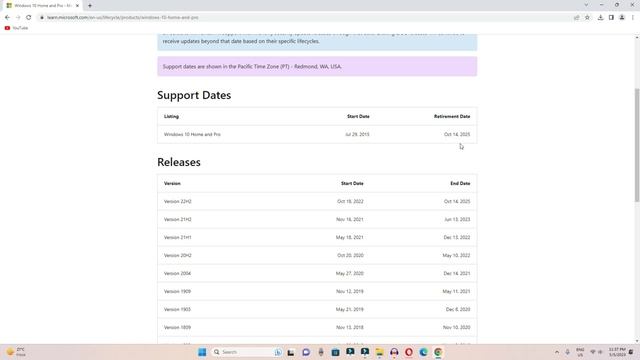This screenshot has height=360, width=640.
Task: Select the Oct 14, 2025 retirement date
Action: [x=457, y=134]
